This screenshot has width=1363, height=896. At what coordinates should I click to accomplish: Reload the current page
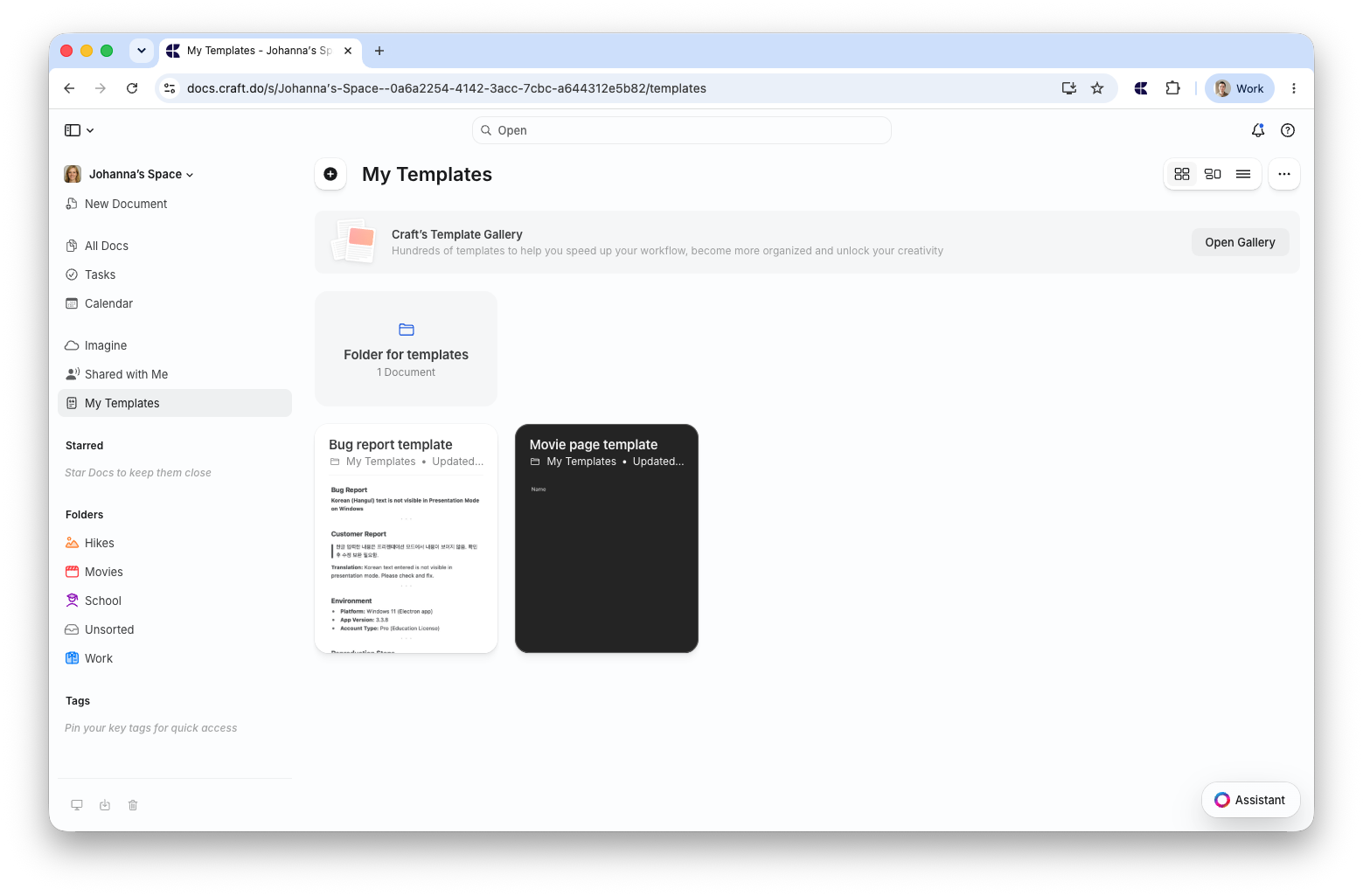[132, 88]
